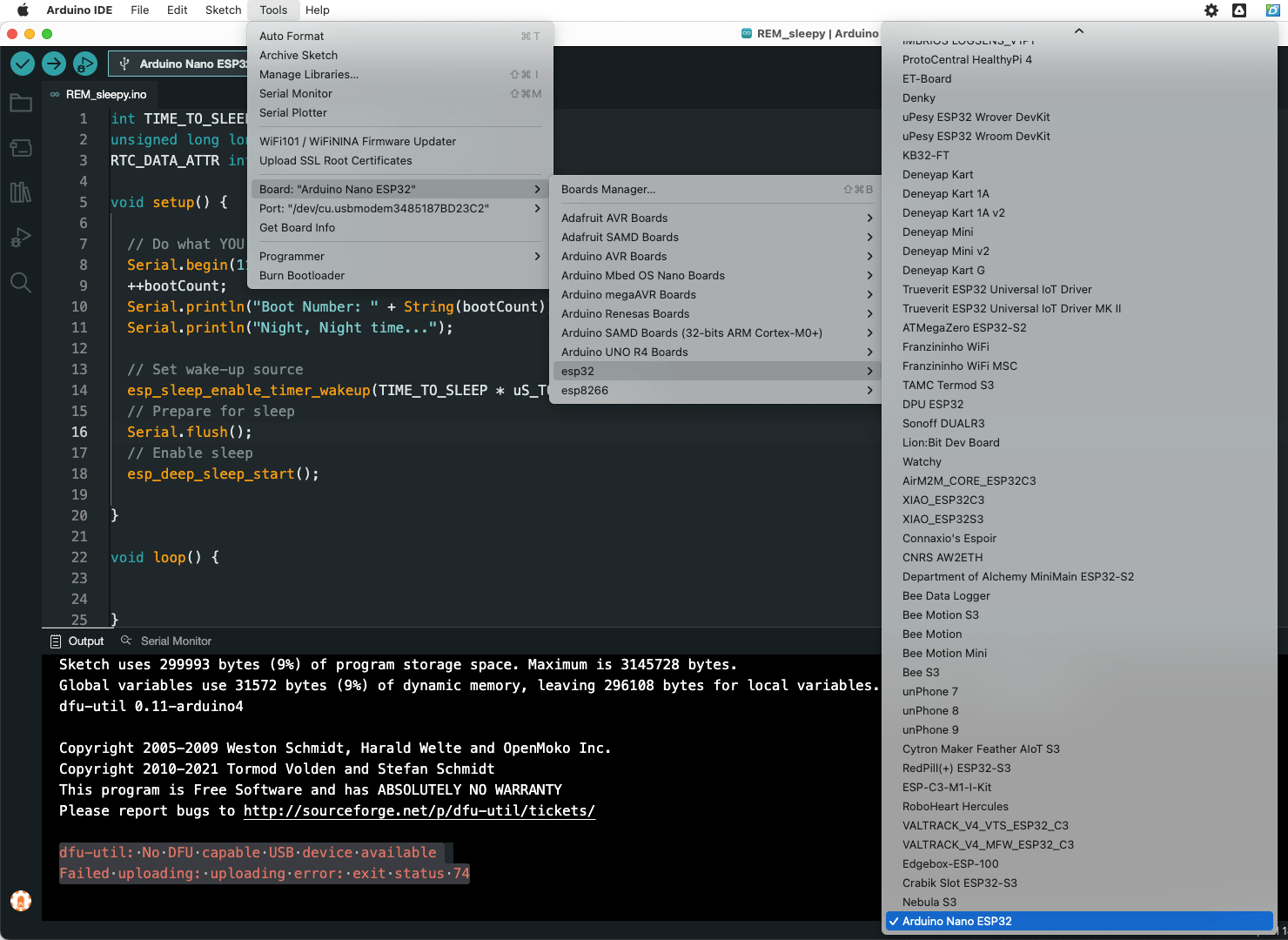The image size is (1288, 940).
Task: Start the debugger from toolbar
Action: pos(85,64)
